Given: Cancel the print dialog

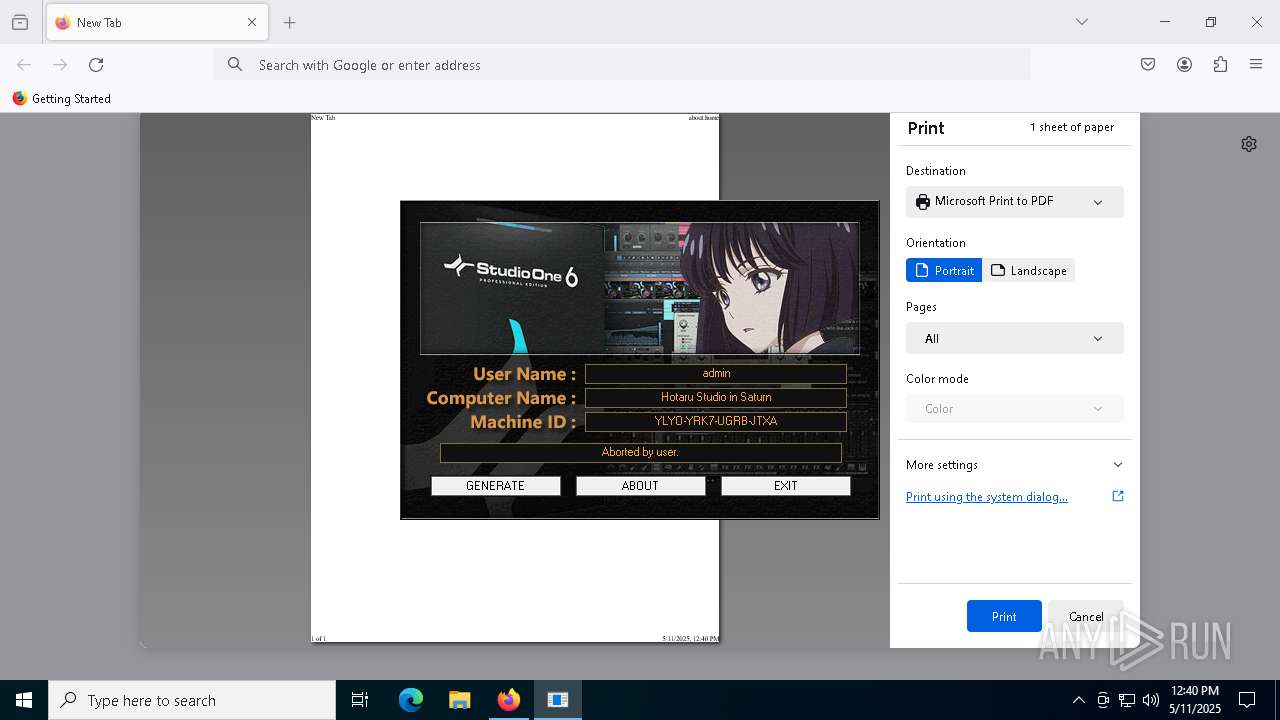Looking at the screenshot, I should [x=1086, y=616].
